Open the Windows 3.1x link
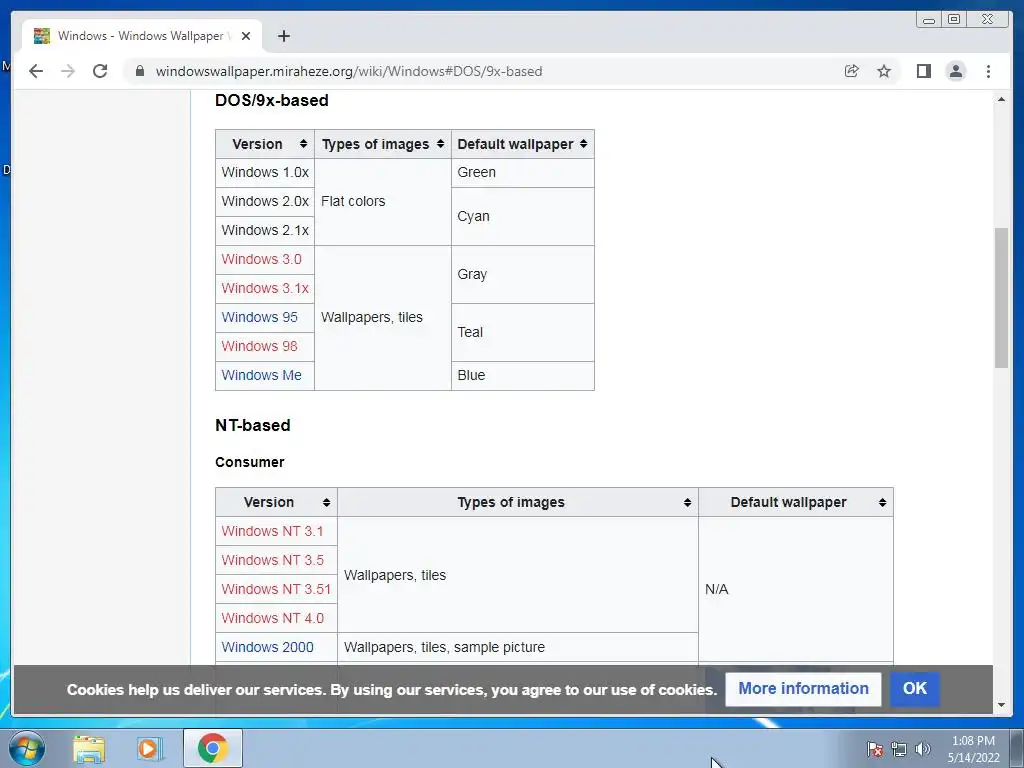This screenshot has height=768, width=1024. point(265,288)
